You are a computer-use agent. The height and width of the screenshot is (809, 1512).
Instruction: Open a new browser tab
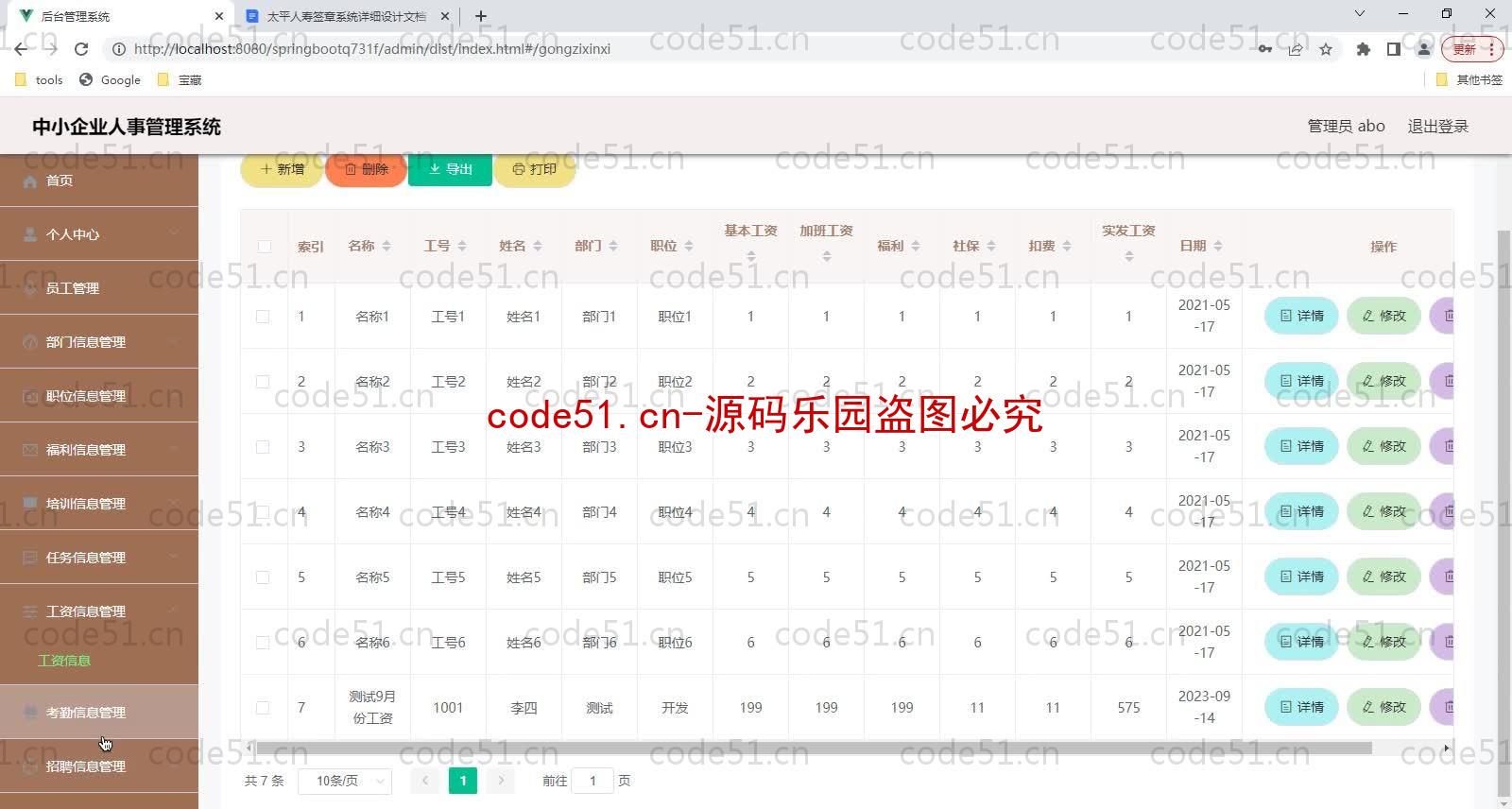coord(481,16)
